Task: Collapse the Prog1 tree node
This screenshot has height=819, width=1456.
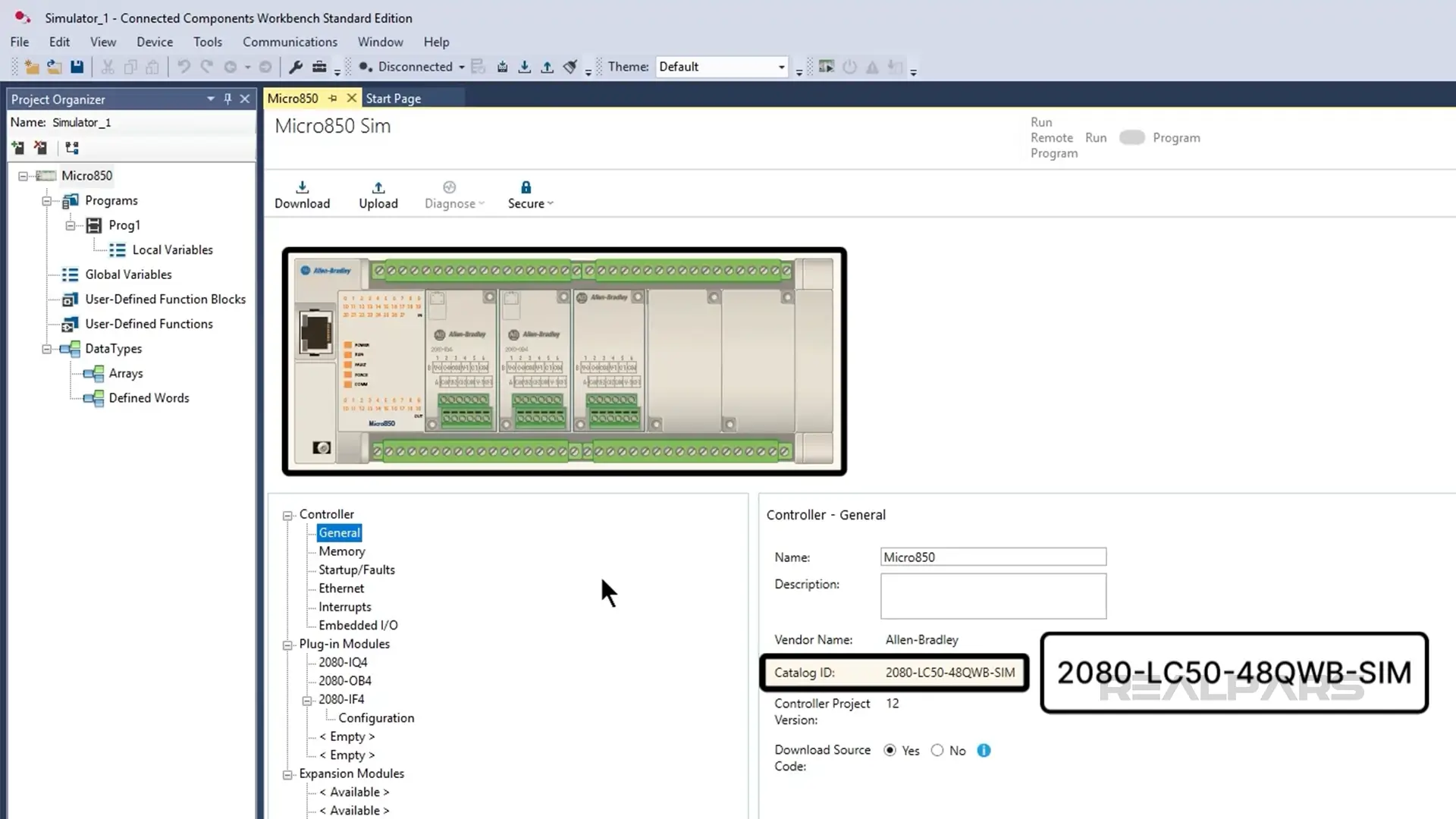Action: tap(71, 225)
